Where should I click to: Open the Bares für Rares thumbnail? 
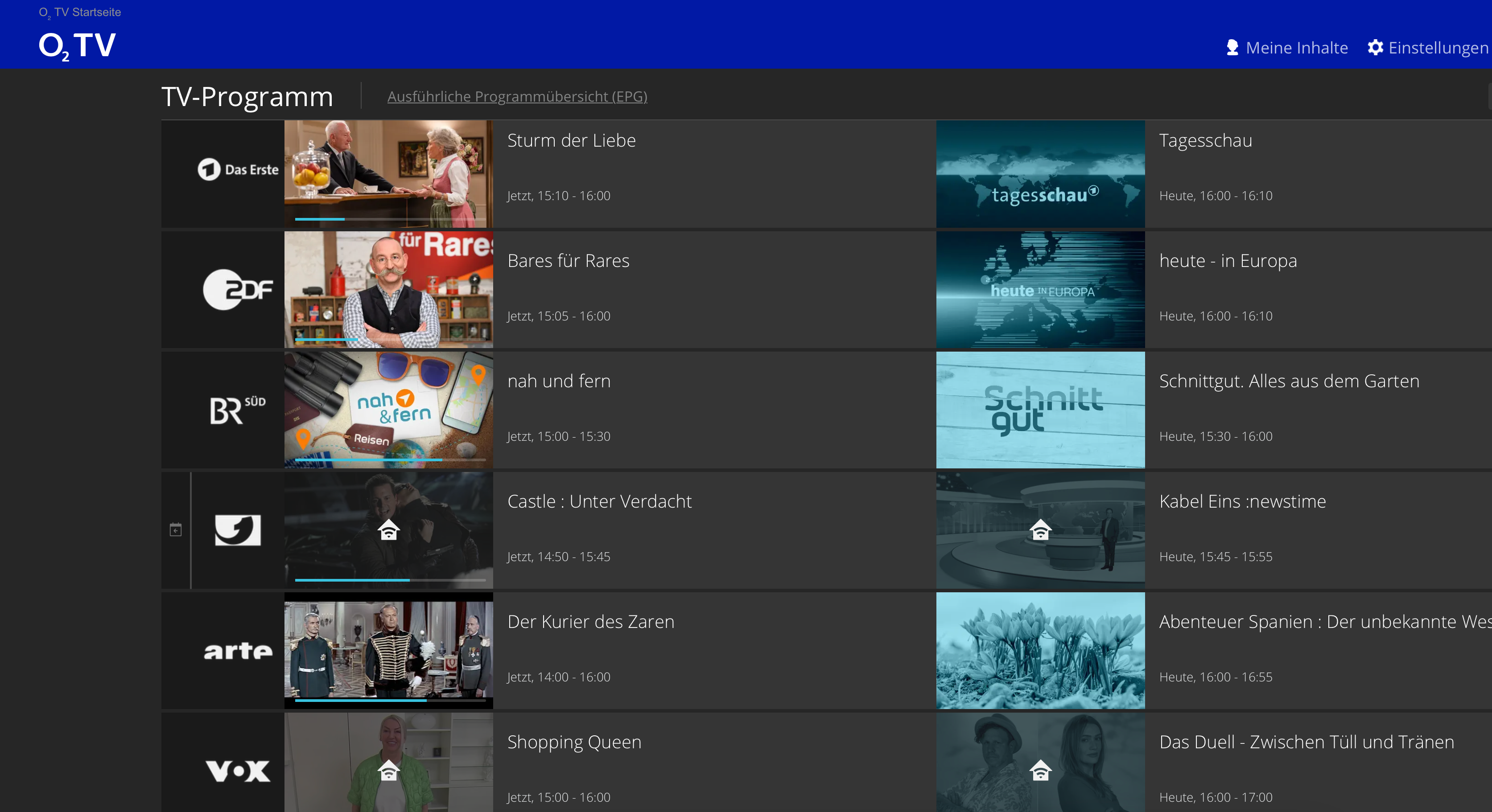[389, 289]
